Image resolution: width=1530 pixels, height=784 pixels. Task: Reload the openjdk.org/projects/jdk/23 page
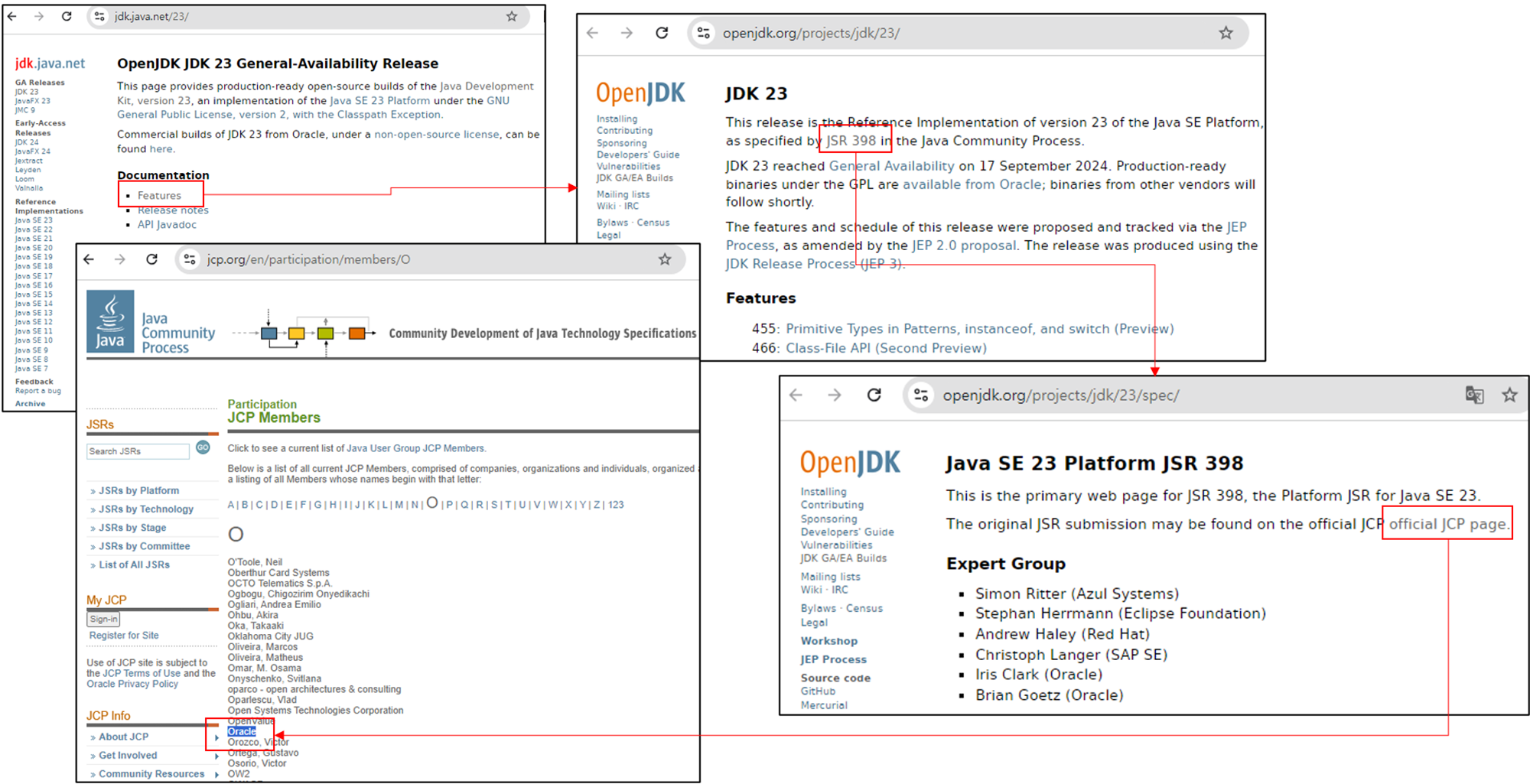[662, 33]
